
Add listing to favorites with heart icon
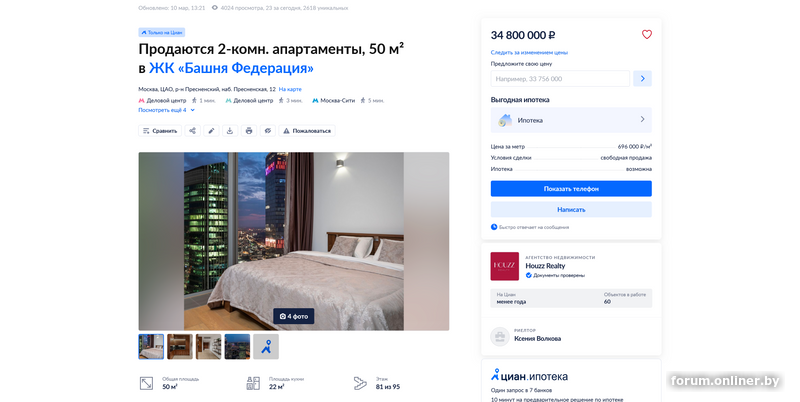pos(646,35)
